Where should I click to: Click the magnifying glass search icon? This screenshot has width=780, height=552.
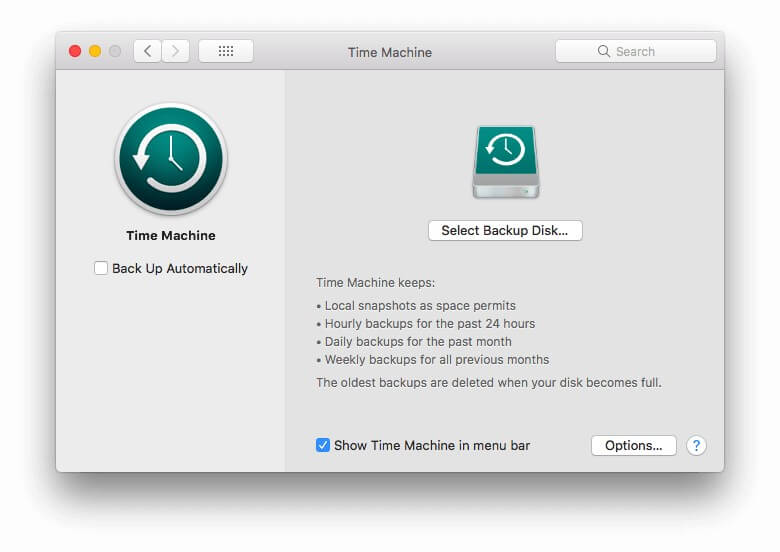coord(603,51)
